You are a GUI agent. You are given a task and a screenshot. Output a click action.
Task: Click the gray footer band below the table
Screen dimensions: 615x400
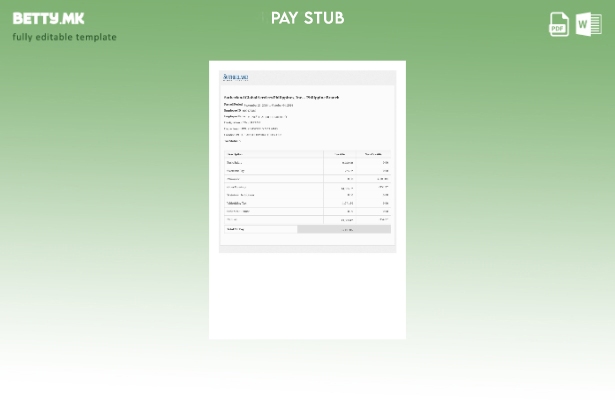(x=307, y=247)
